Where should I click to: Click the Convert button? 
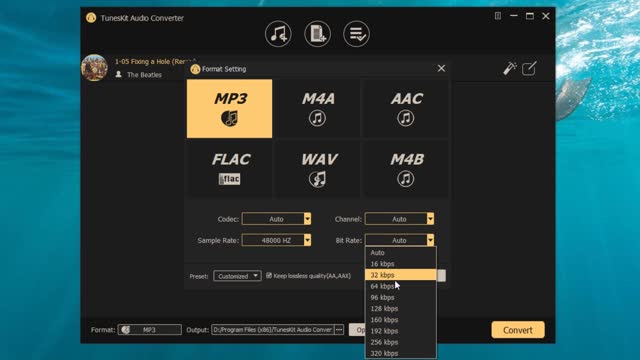518,330
